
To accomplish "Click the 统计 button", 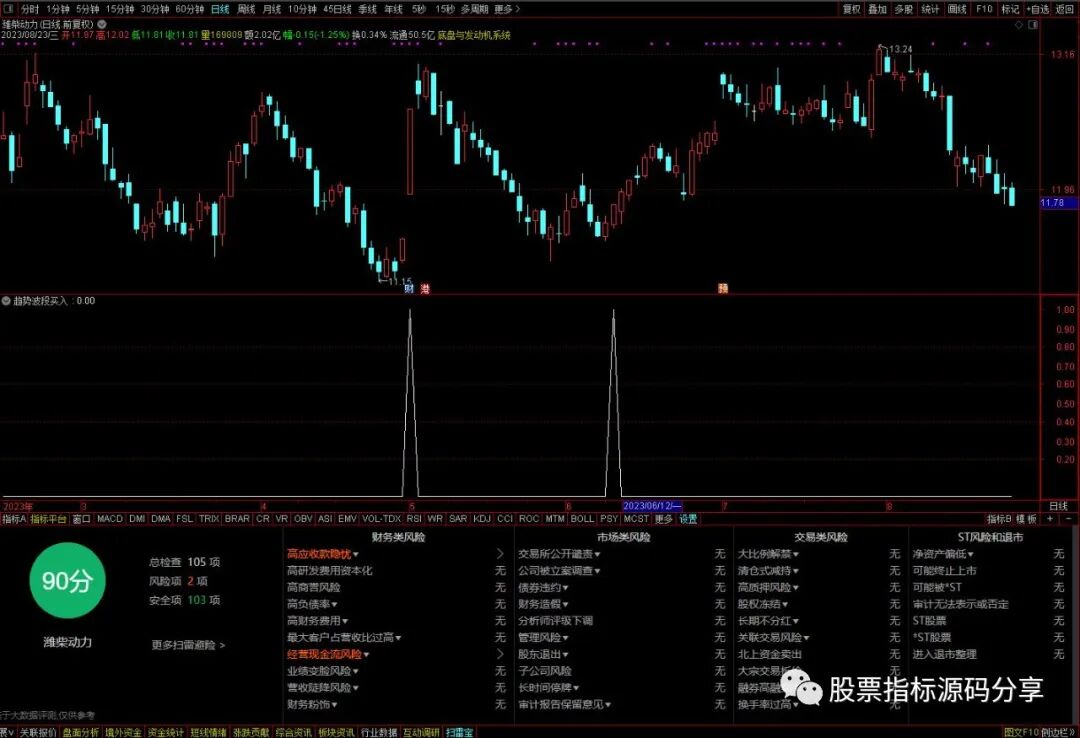I will click(930, 9).
